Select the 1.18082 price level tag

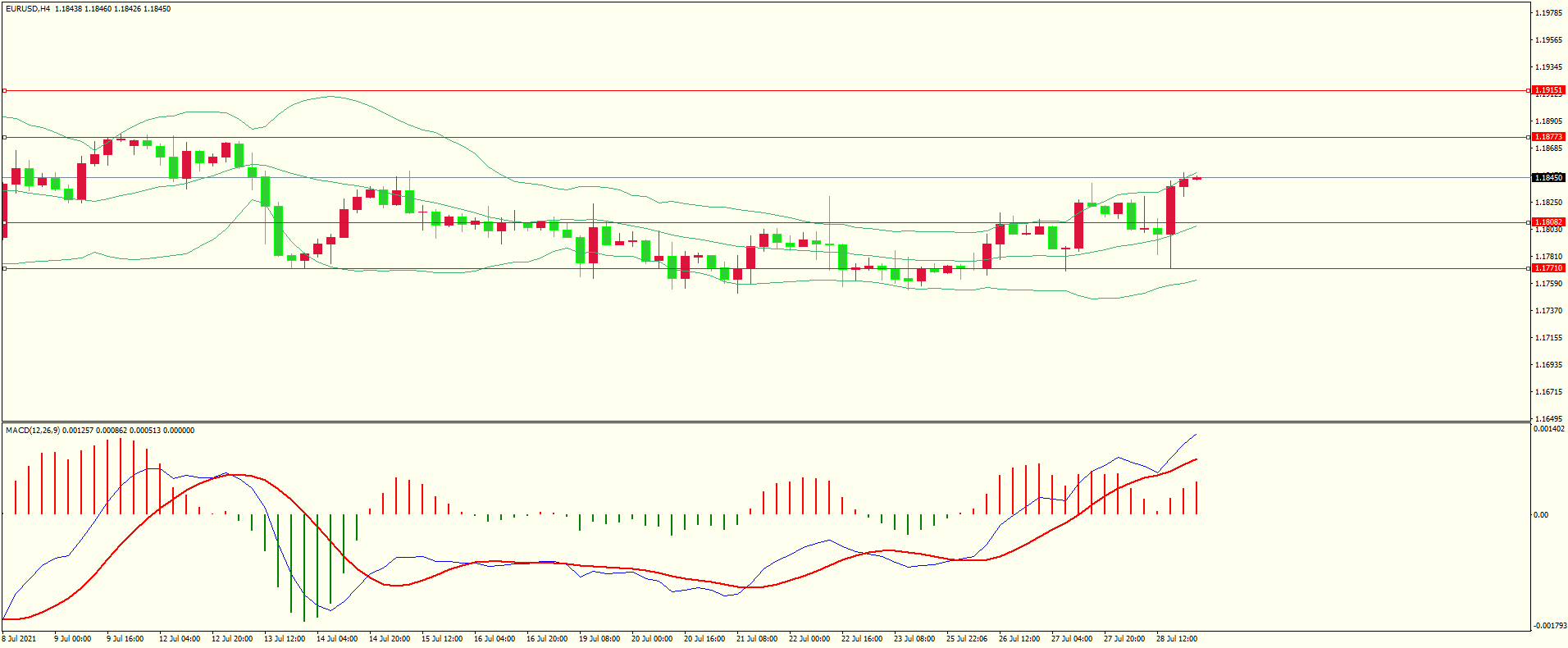click(1548, 222)
